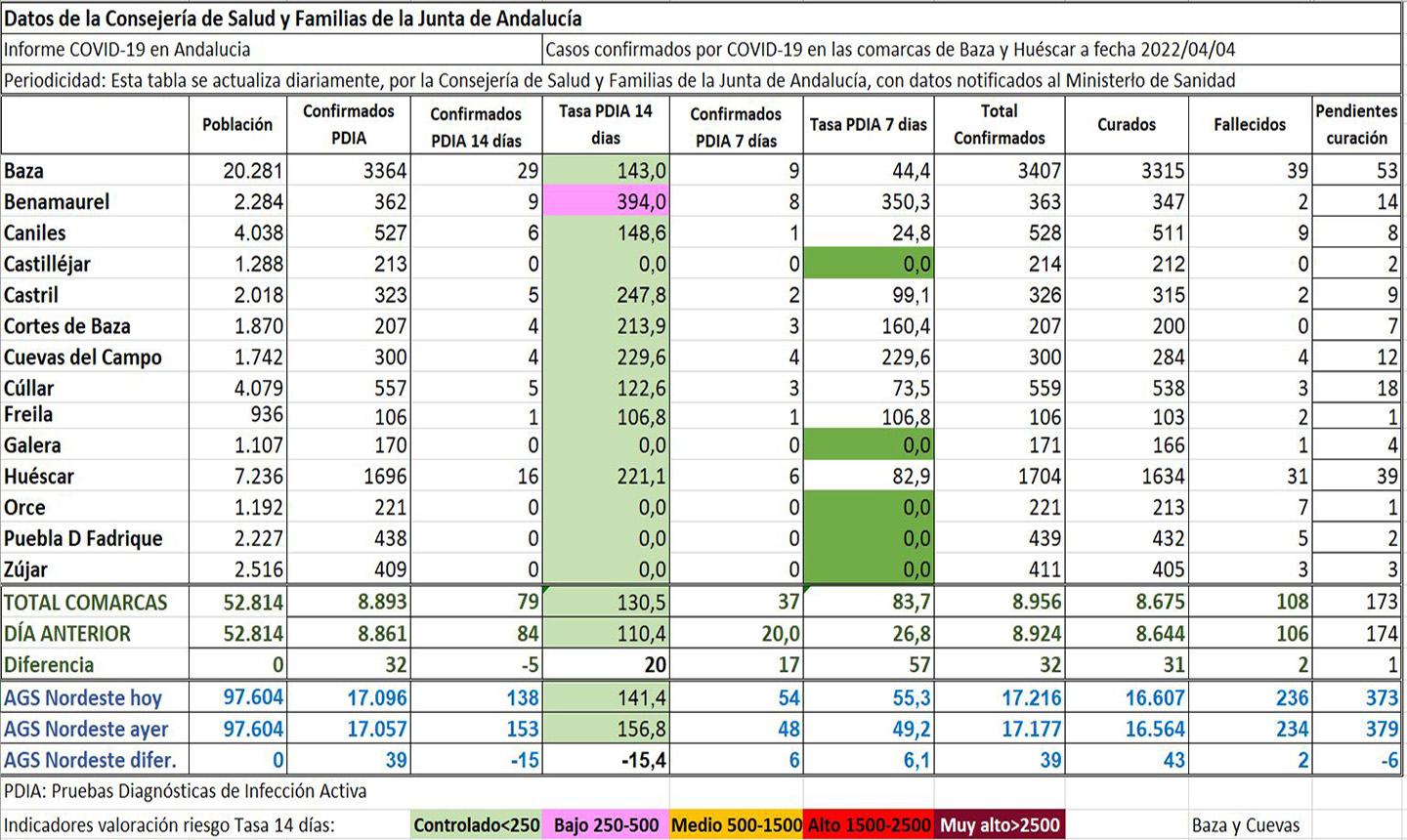Select the AGS Nordeste hoy row label
1407x840 pixels.
[x=83, y=698]
